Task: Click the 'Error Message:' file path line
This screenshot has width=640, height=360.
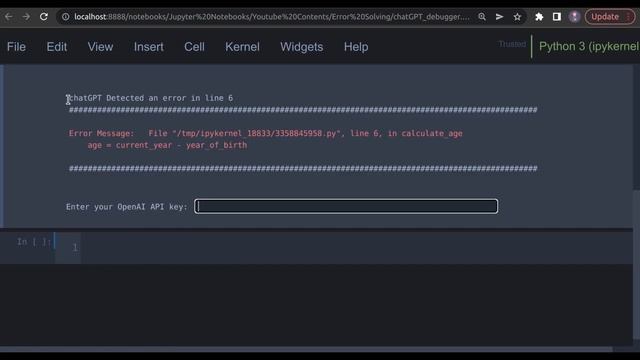Action: pos(266,133)
